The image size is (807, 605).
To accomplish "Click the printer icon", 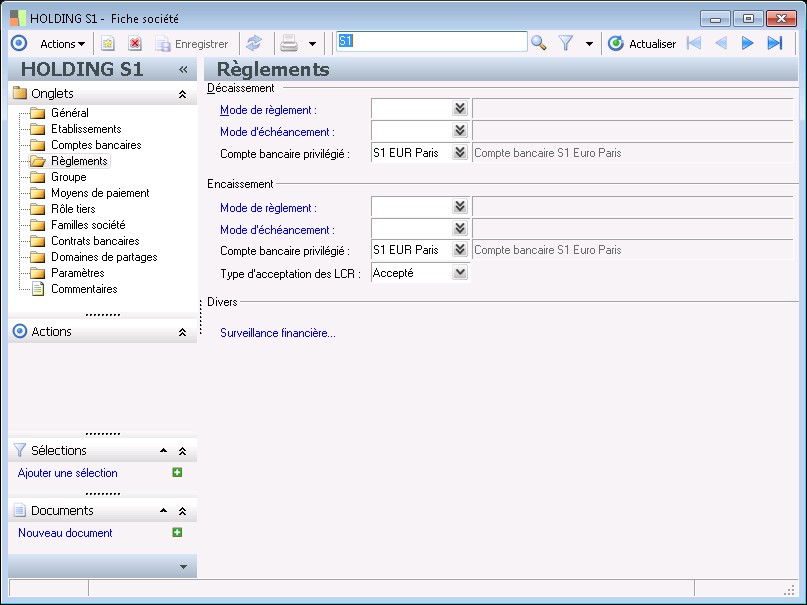I will (289, 44).
